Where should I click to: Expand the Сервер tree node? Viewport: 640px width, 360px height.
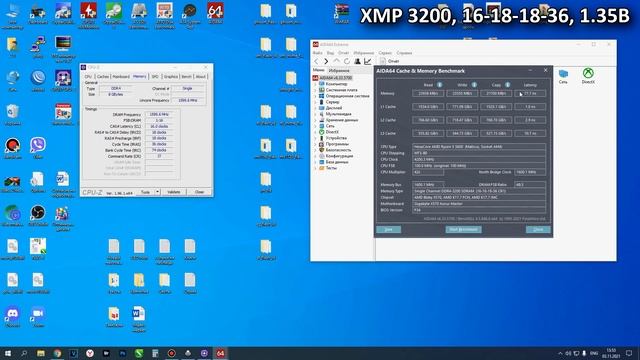coord(316,102)
